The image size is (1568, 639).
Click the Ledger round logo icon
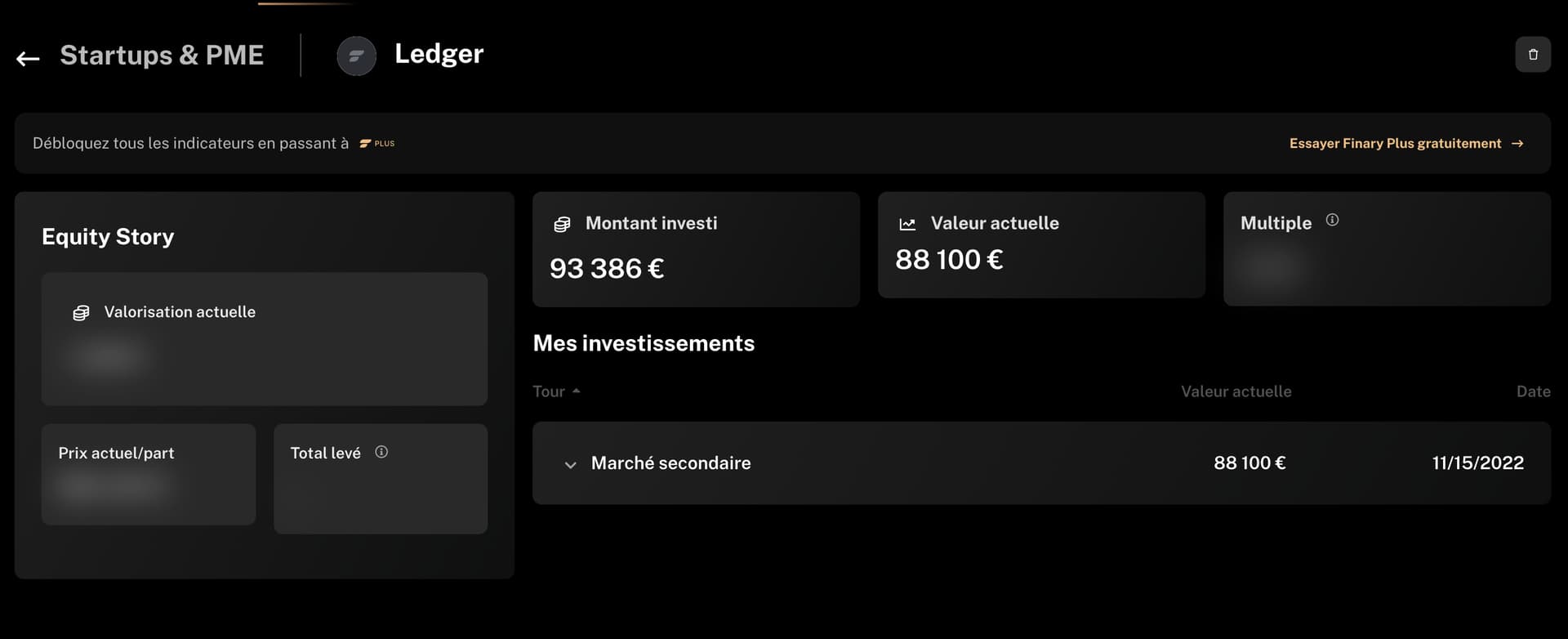(357, 56)
